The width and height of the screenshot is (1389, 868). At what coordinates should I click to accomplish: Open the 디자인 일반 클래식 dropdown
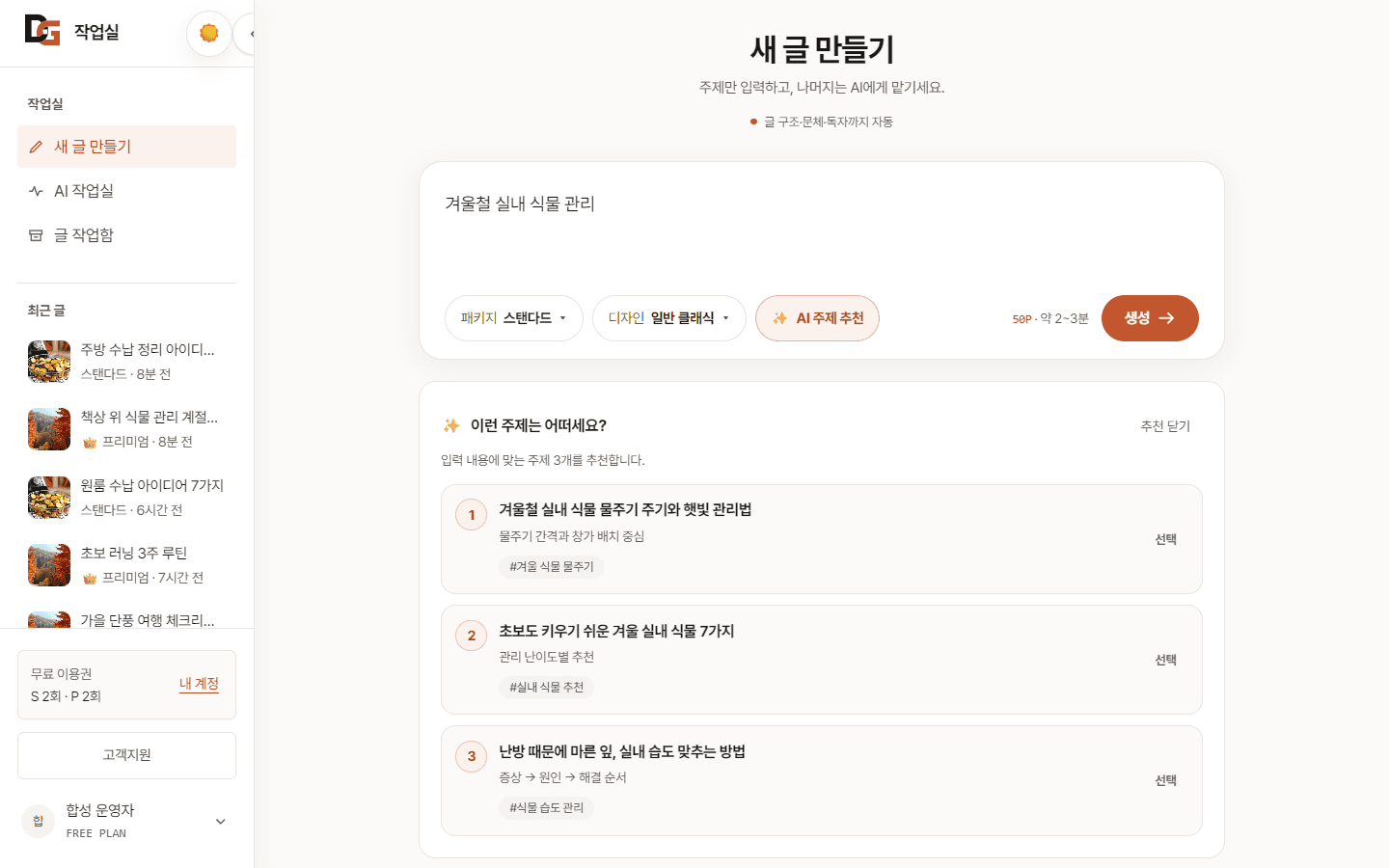coord(668,318)
